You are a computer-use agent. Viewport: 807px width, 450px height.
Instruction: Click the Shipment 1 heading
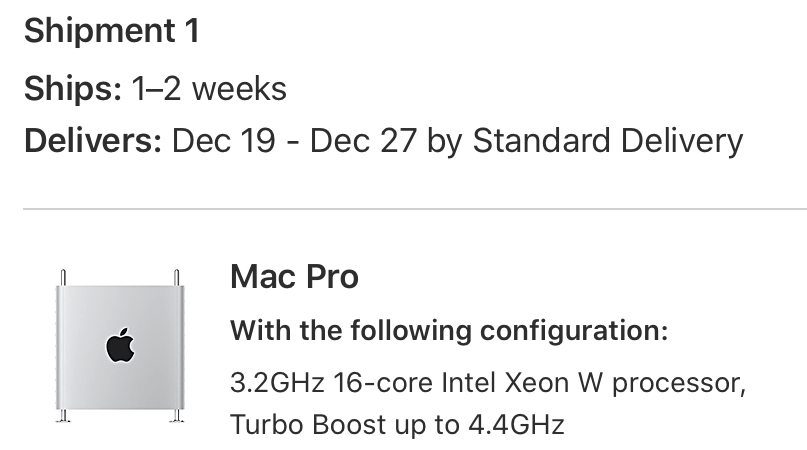(112, 30)
